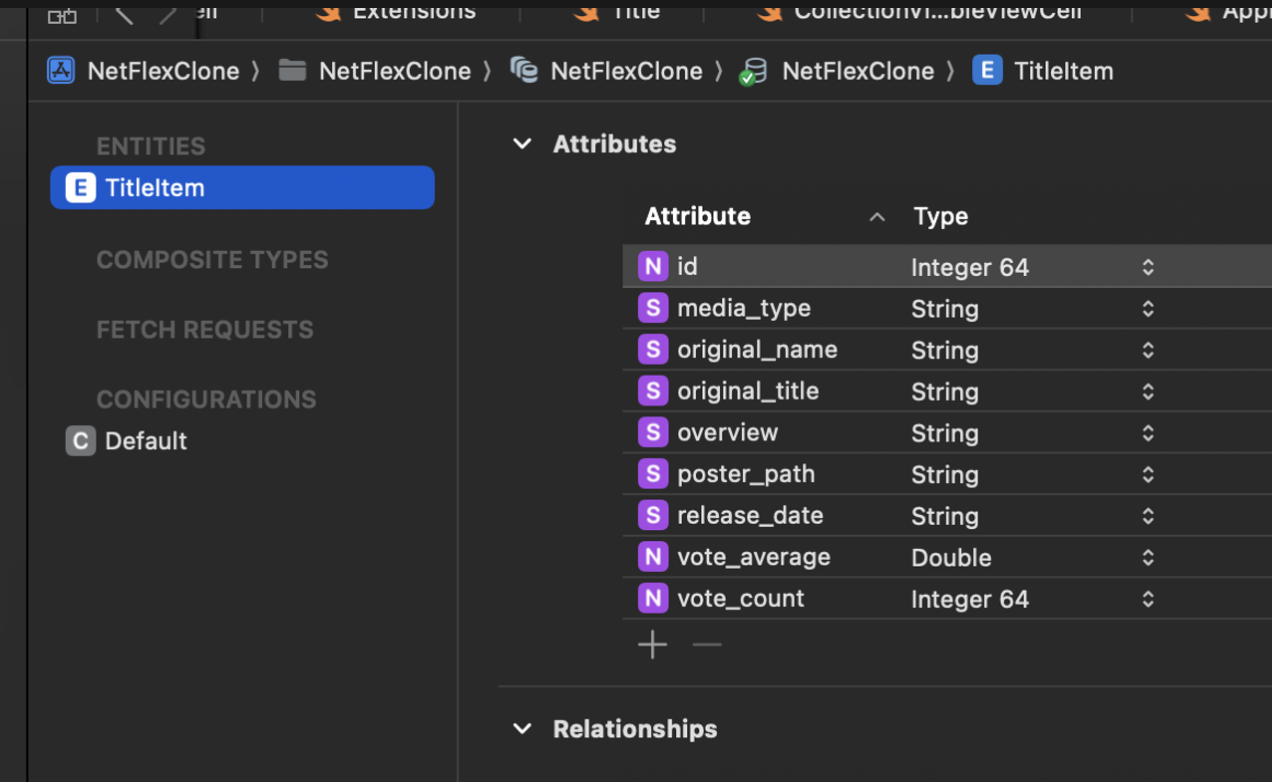Image resolution: width=1272 pixels, height=782 pixels.
Task: Add a new attribute with plus button
Action: [x=653, y=645]
